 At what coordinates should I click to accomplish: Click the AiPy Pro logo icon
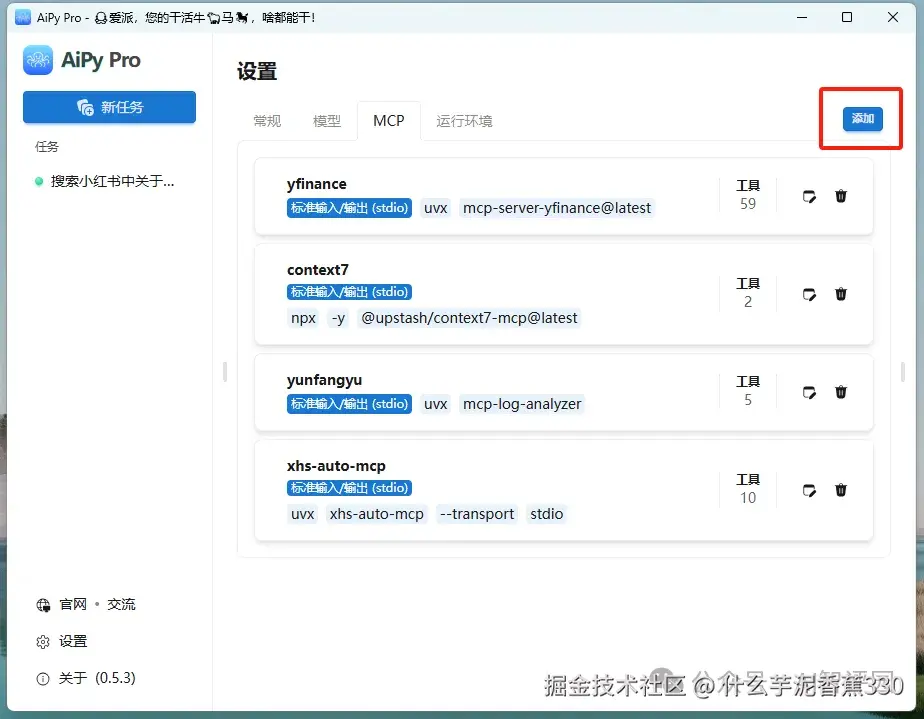[37, 61]
